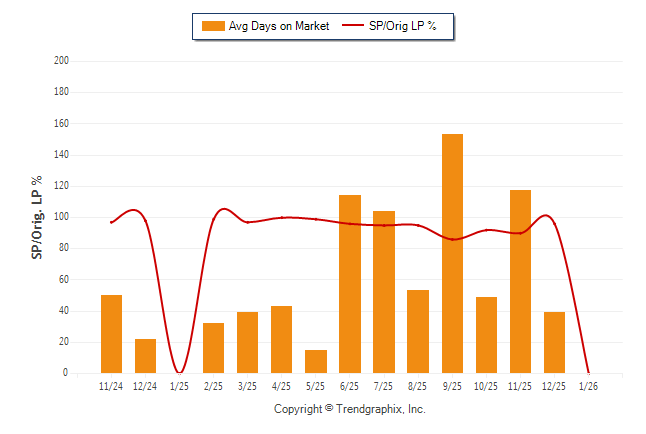Click the 10/25 orange bar

point(486,335)
